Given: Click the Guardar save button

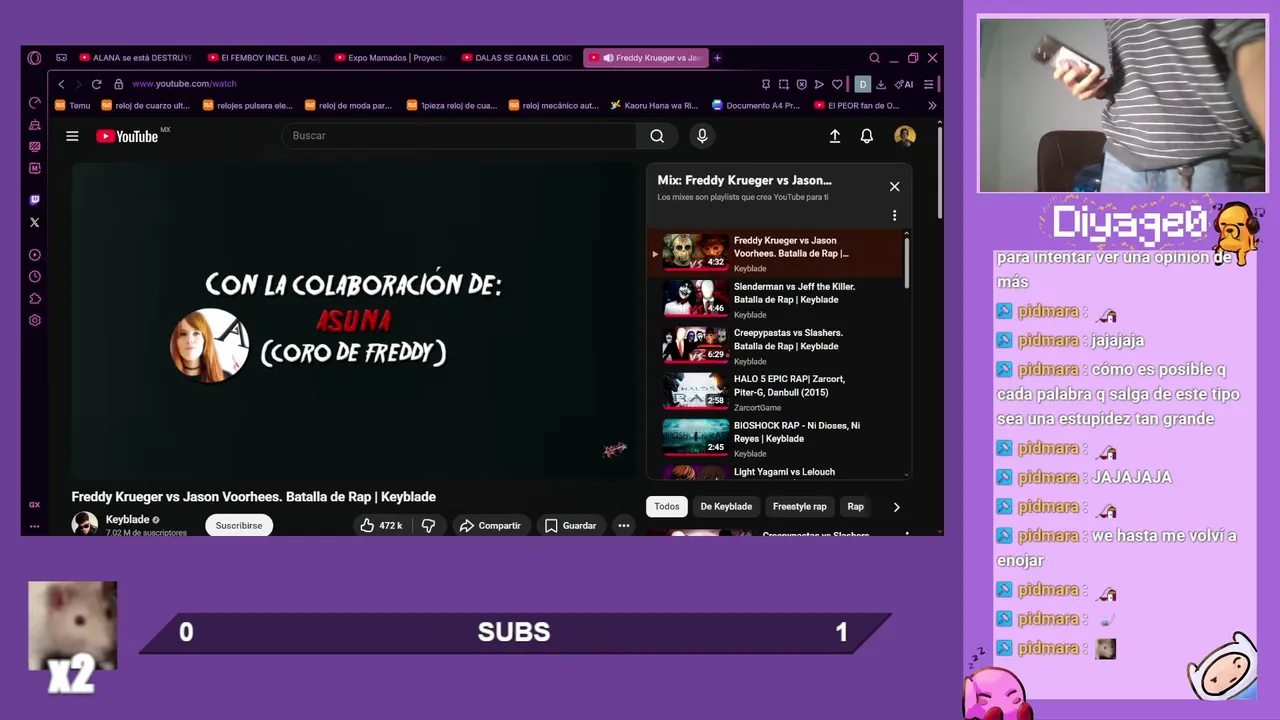Looking at the screenshot, I should click(570, 525).
